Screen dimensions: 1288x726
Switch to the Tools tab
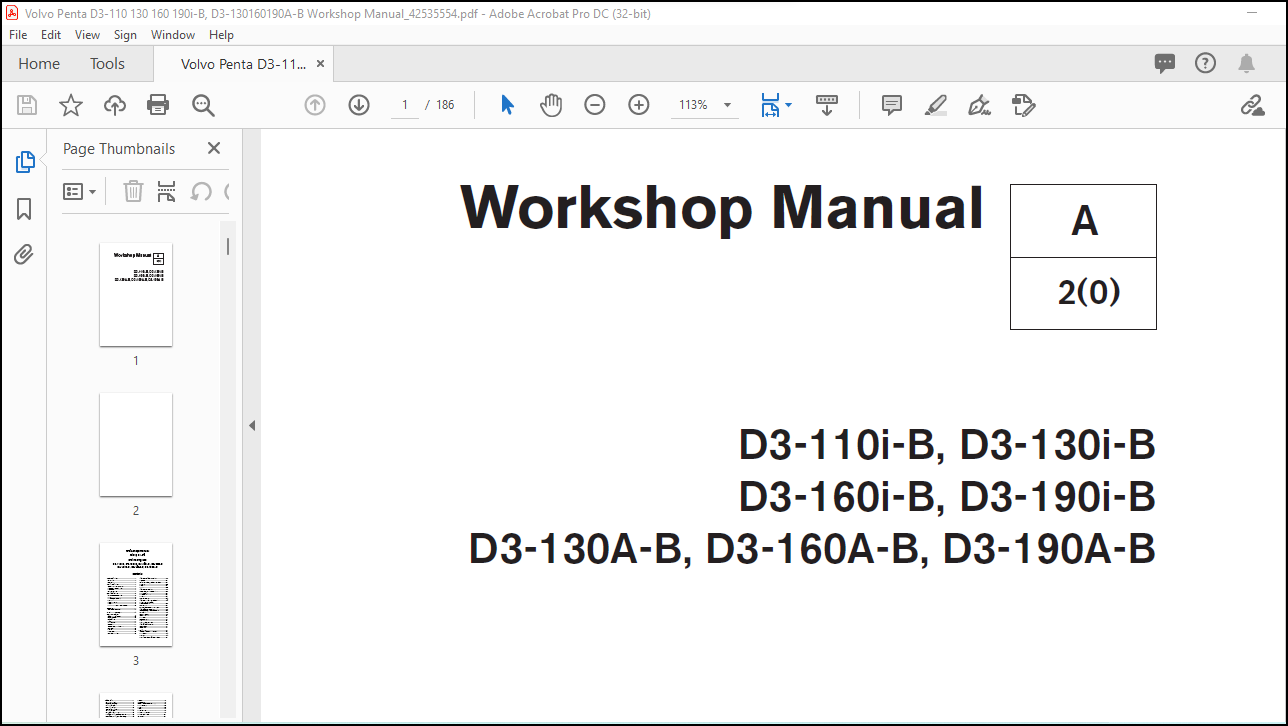pyautogui.click(x=107, y=63)
